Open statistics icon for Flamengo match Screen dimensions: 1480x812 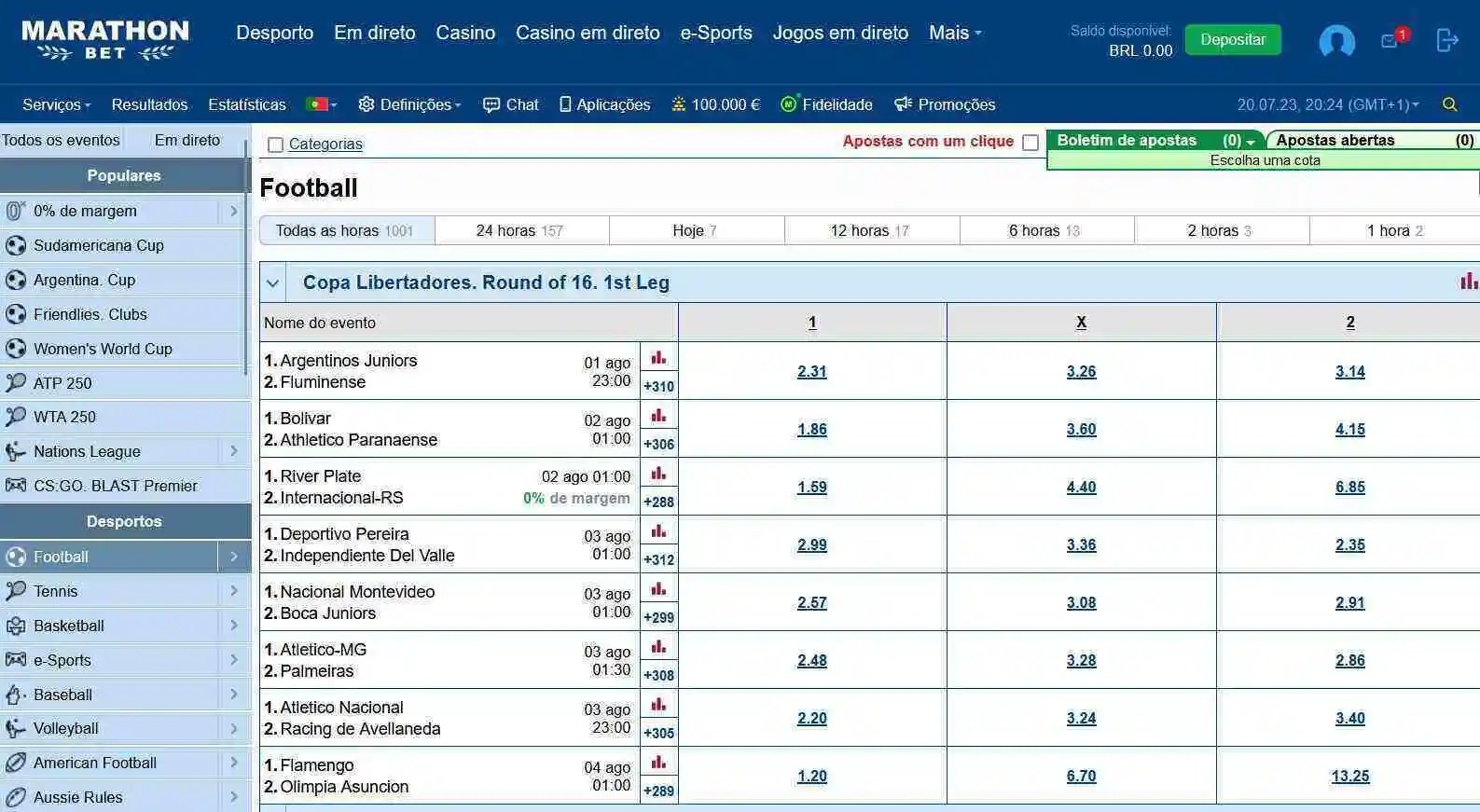(658, 762)
